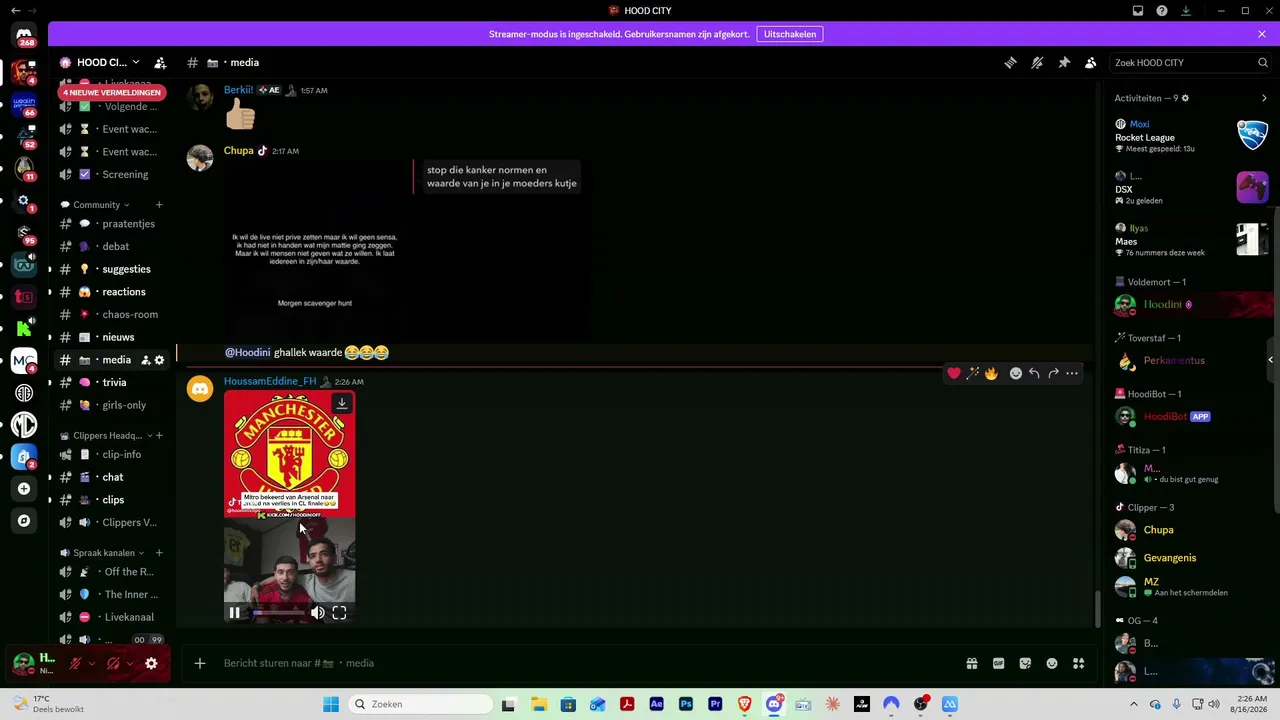Toggle microphone mute in user panel
The image size is (1280, 720).
click(x=75, y=663)
